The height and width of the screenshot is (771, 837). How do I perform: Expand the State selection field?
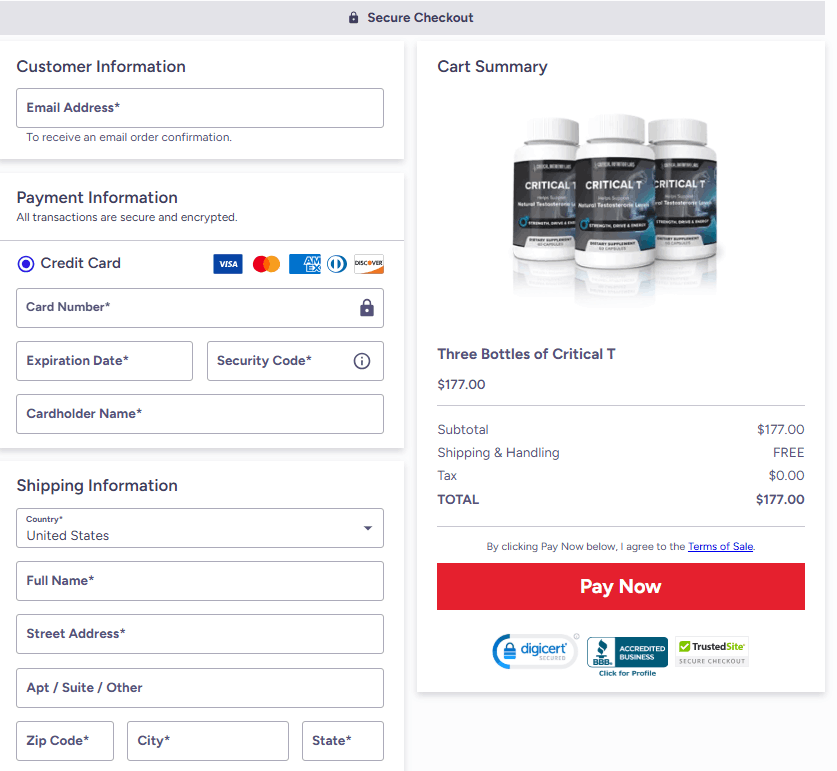(342, 741)
